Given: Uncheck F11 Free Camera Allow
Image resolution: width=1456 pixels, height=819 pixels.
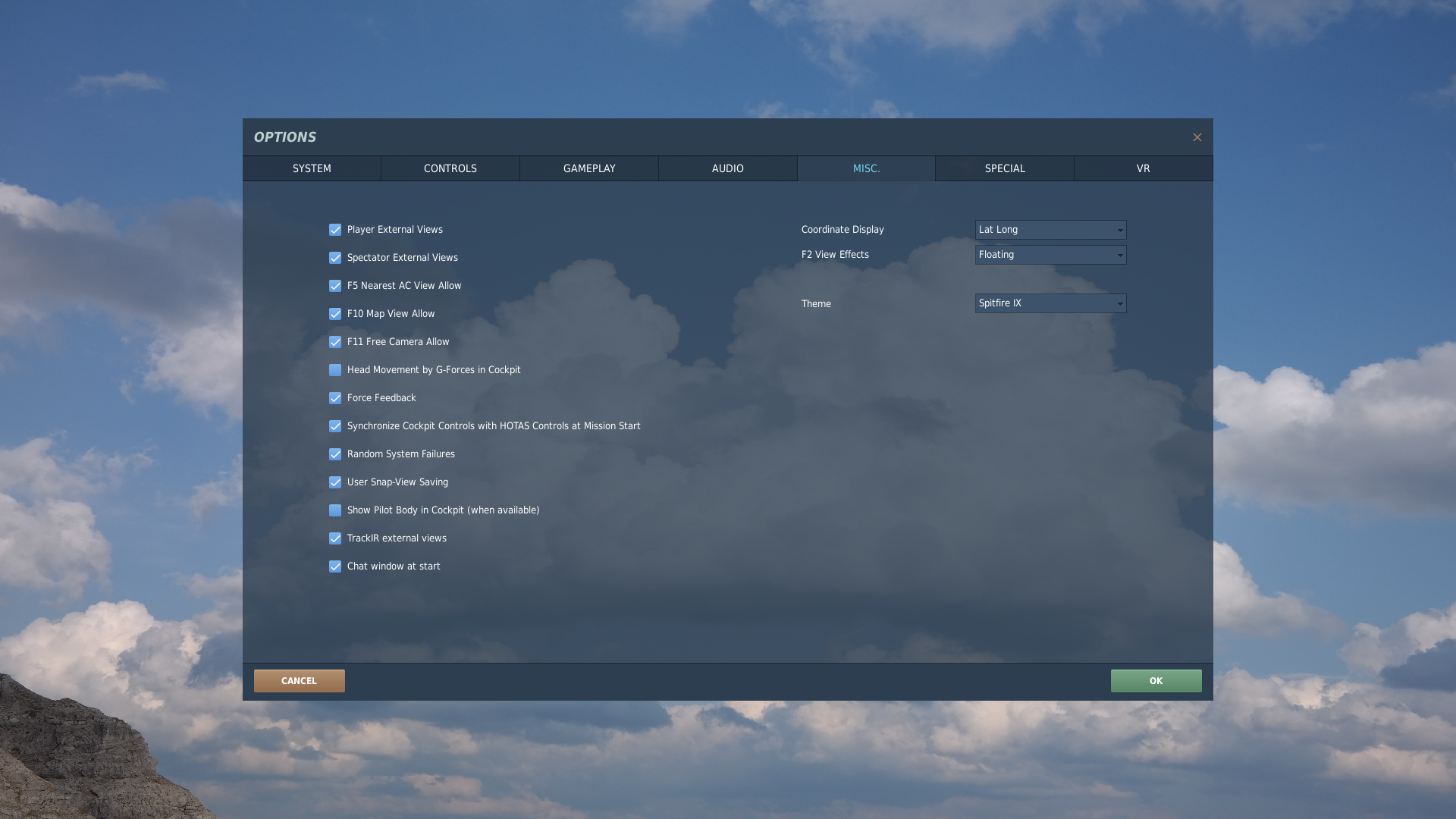Looking at the screenshot, I should click(335, 342).
